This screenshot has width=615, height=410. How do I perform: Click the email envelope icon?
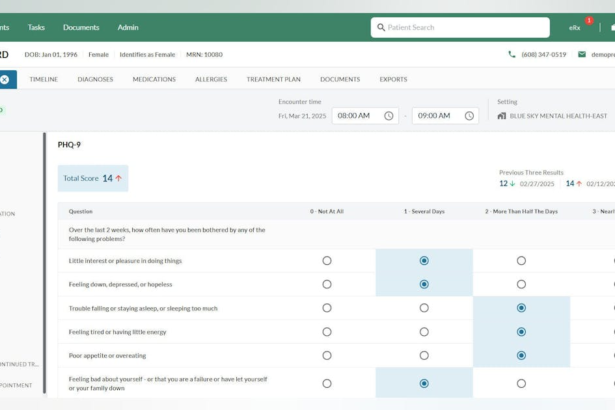(581, 54)
